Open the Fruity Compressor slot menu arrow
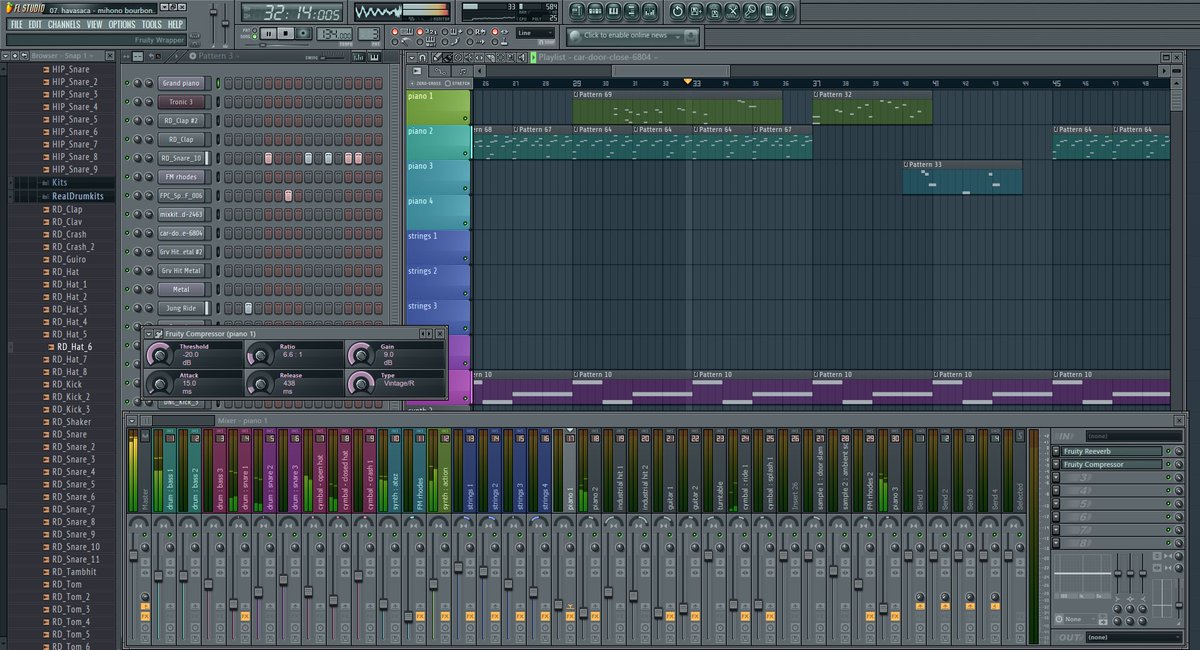This screenshot has height=650, width=1200. (1056, 464)
